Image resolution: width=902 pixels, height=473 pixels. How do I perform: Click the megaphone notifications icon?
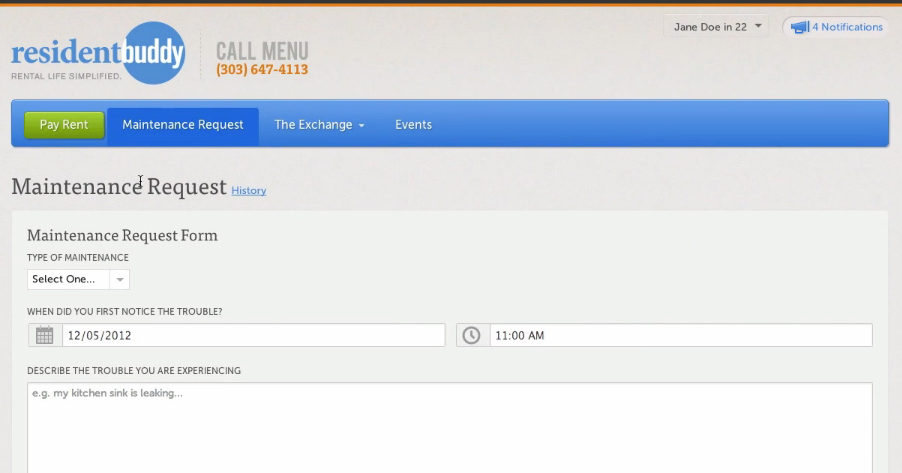pyautogui.click(x=799, y=27)
